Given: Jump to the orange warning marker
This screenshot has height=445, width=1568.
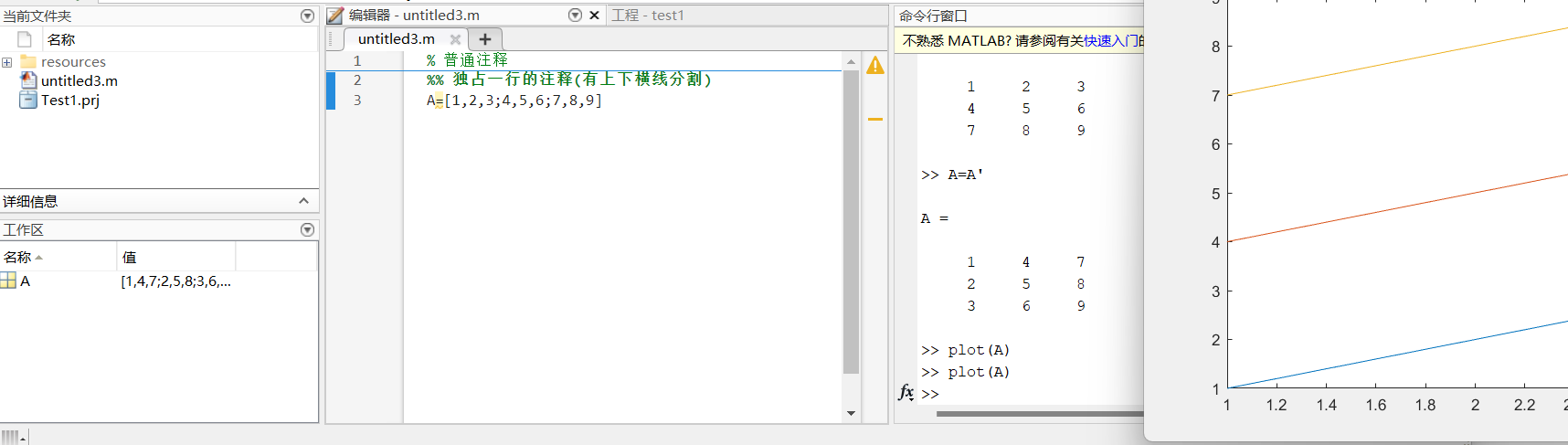Looking at the screenshot, I should point(874,120).
